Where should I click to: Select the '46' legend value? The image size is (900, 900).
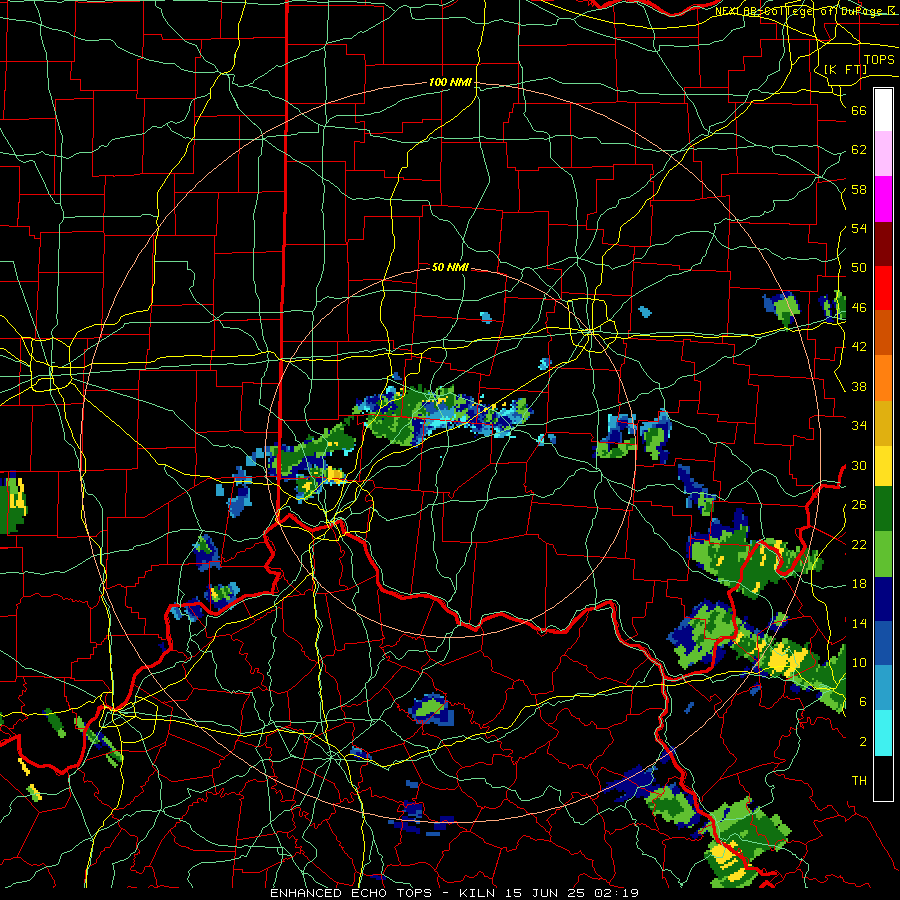coord(859,308)
